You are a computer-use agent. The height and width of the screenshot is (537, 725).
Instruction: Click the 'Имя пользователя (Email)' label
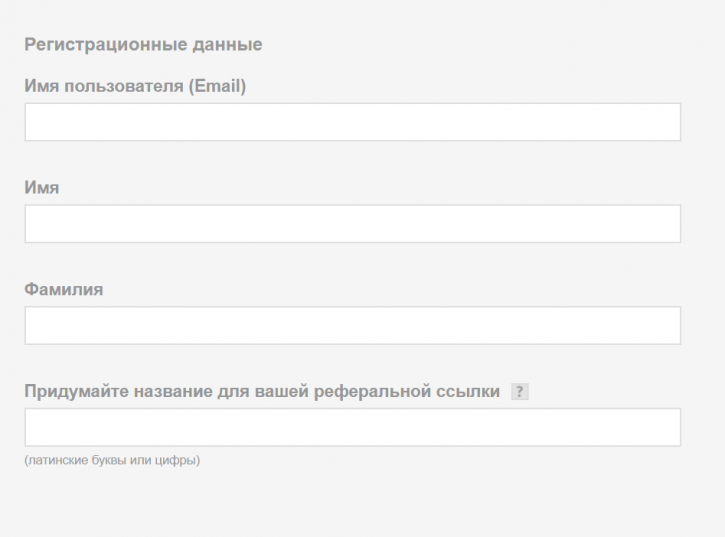coord(135,86)
